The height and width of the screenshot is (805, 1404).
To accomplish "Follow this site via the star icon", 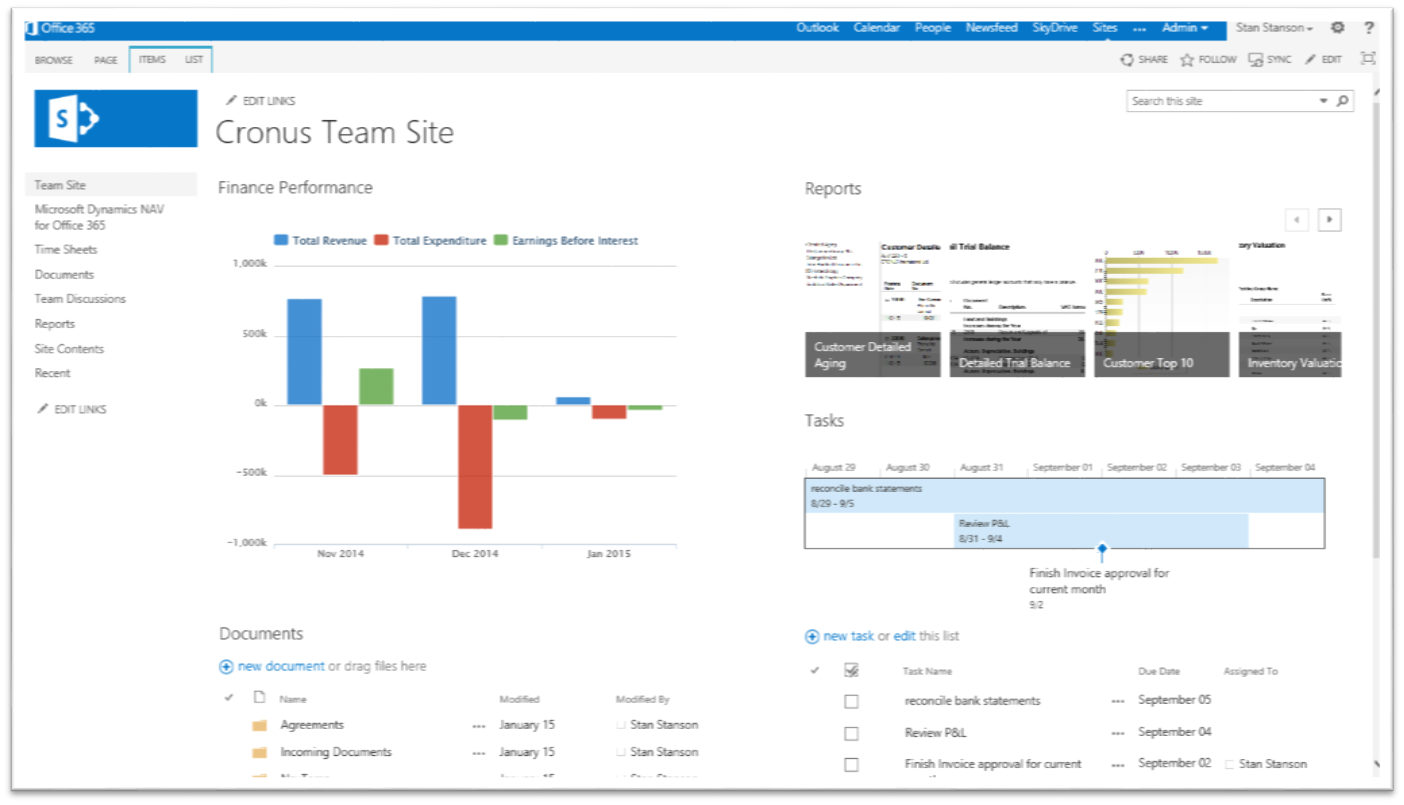I will pos(1187,60).
